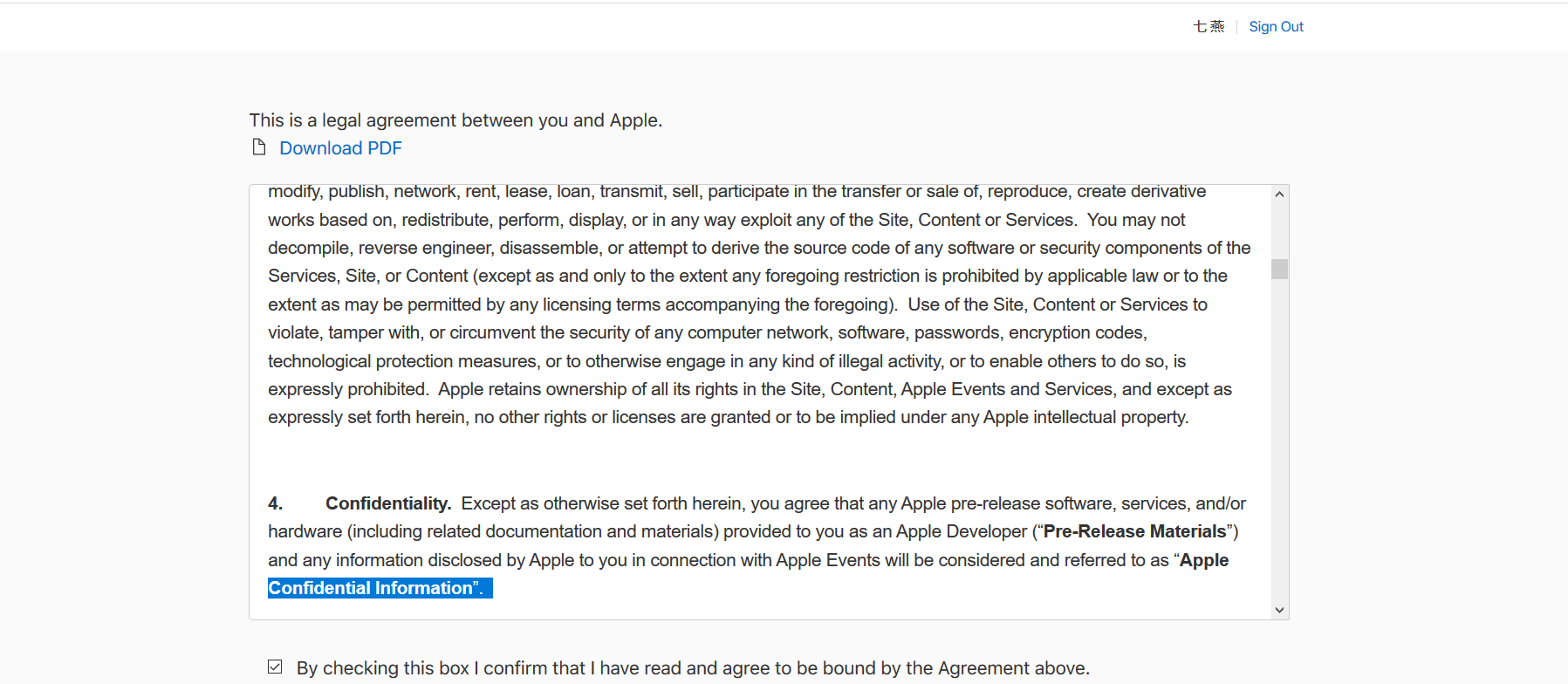Toggle the agreement confirmation checkbox
The image size is (1568, 684).
(x=275, y=667)
